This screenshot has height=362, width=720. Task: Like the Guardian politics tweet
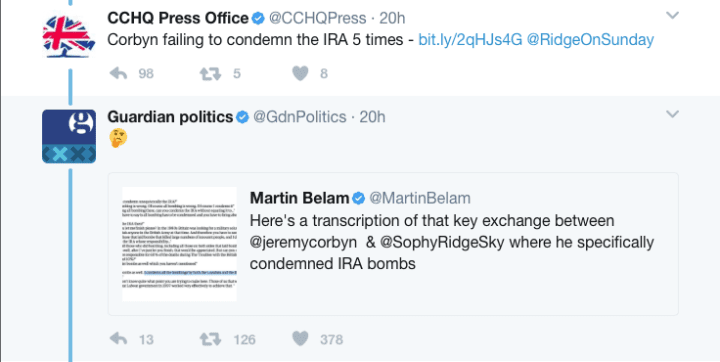click(300, 339)
